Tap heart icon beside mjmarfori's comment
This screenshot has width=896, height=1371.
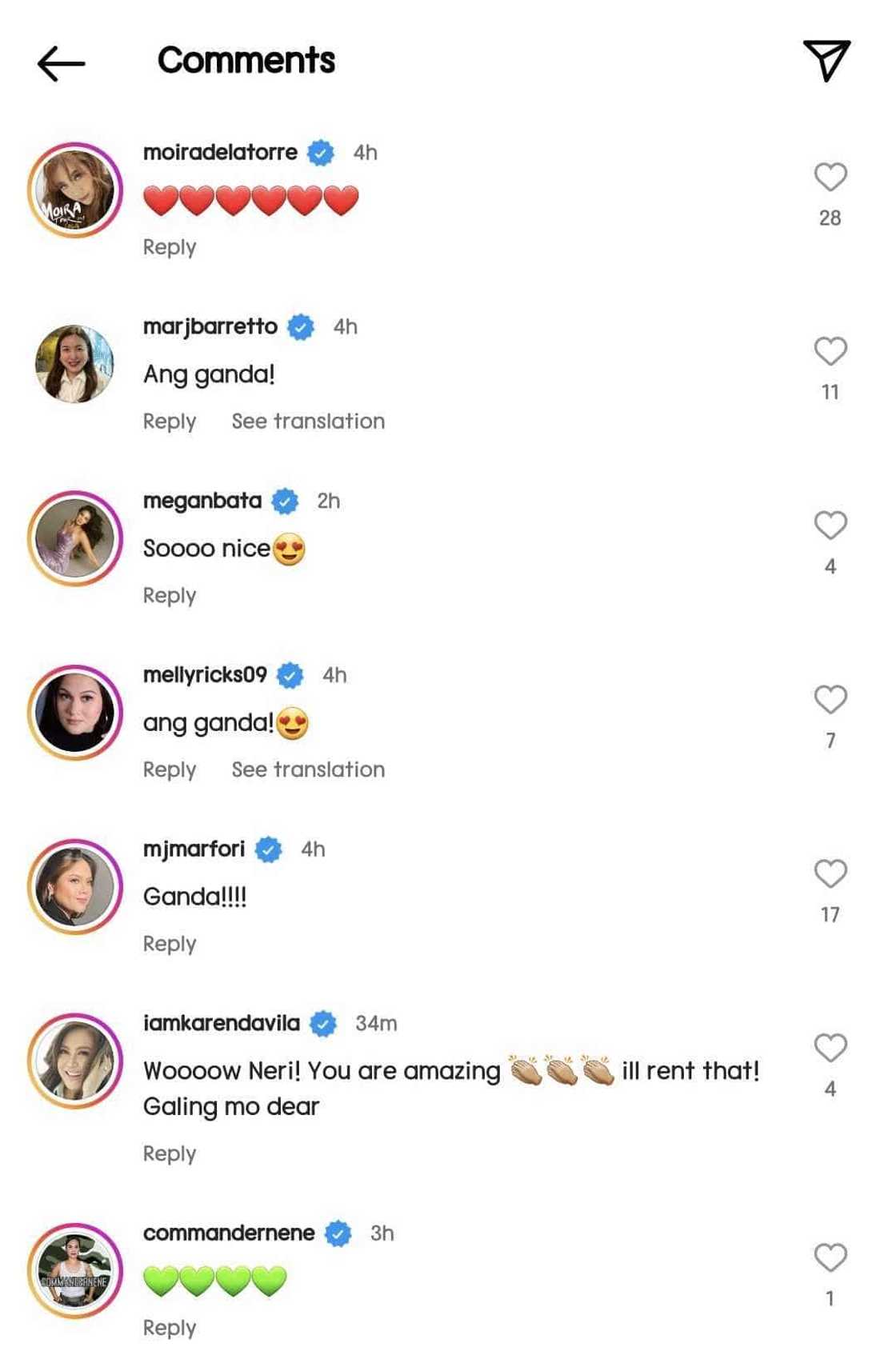click(x=830, y=873)
